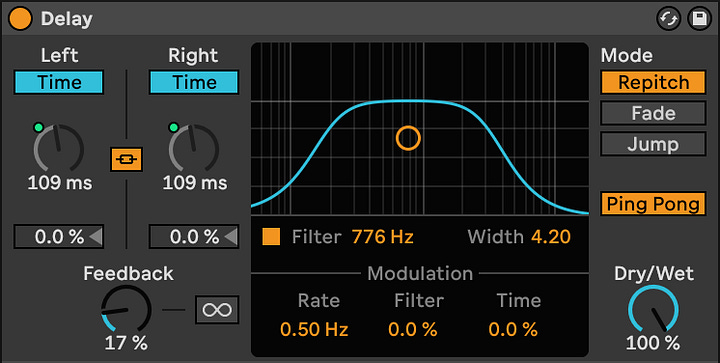Click the Delay device title
This screenshot has height=363, width=720.
click(67, 19)
